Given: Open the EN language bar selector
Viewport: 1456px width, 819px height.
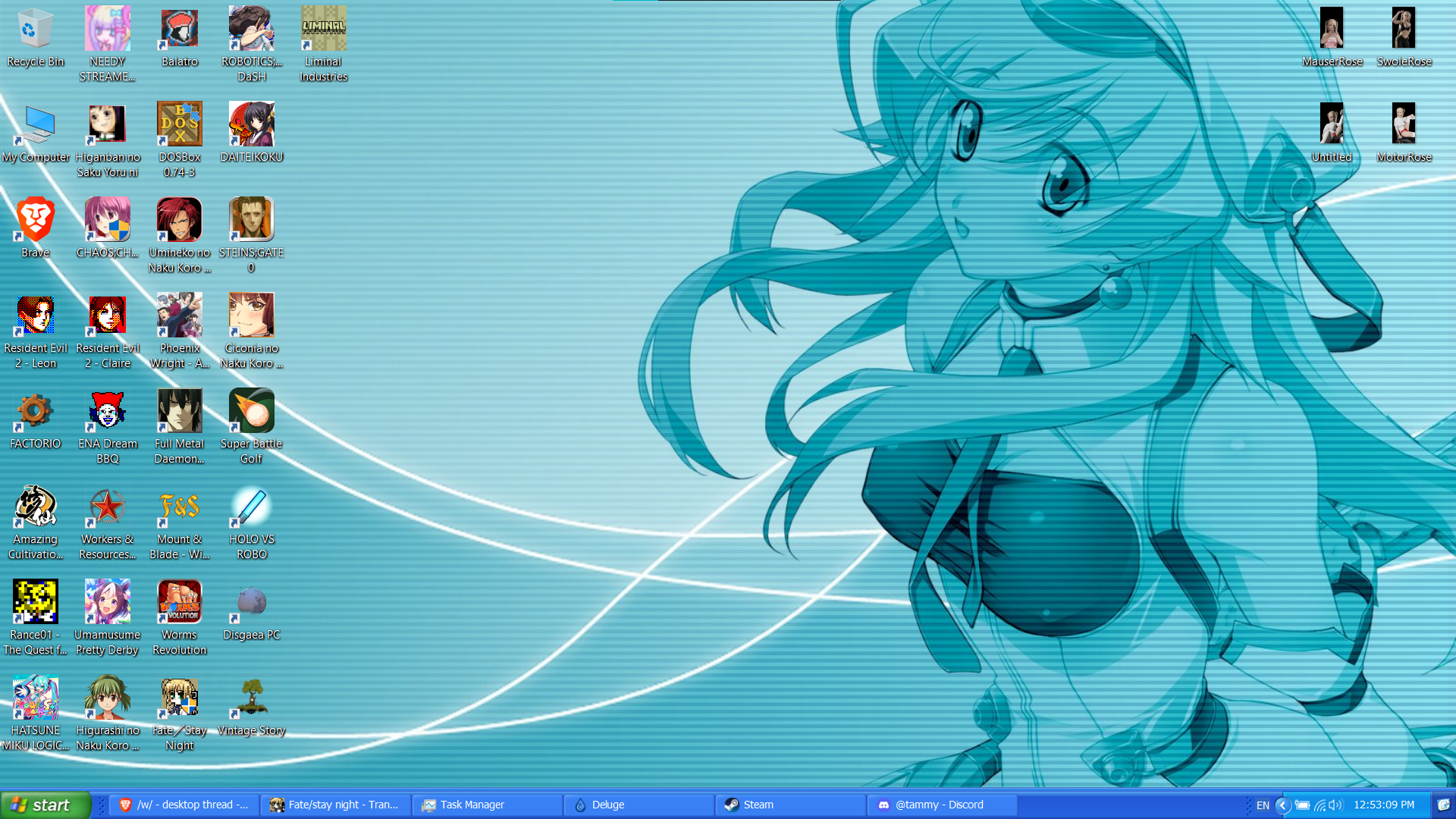Looking at the screenshot, I should (1263, 805).
